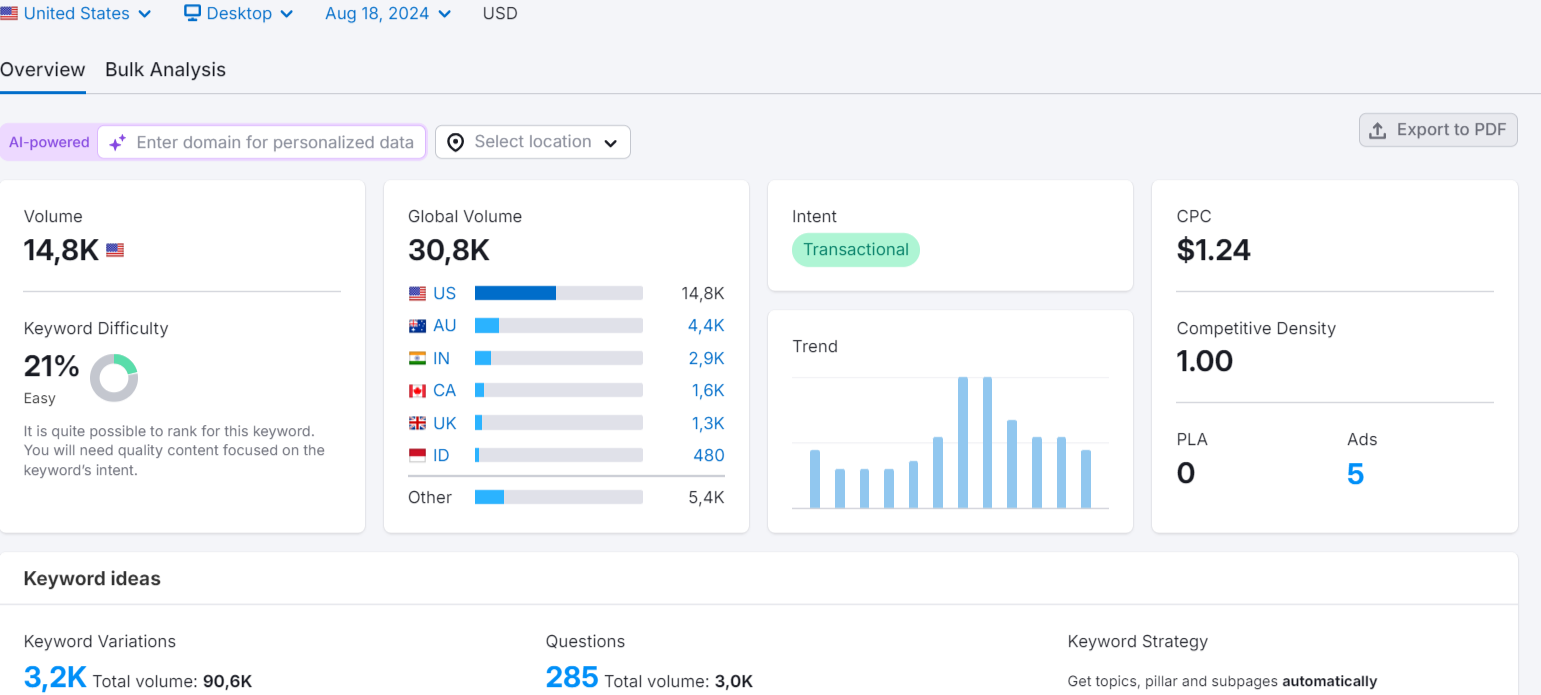Click the Australia flag icon
The width and height of the screenshot is (1541, 695).
(x=417, y=326)
